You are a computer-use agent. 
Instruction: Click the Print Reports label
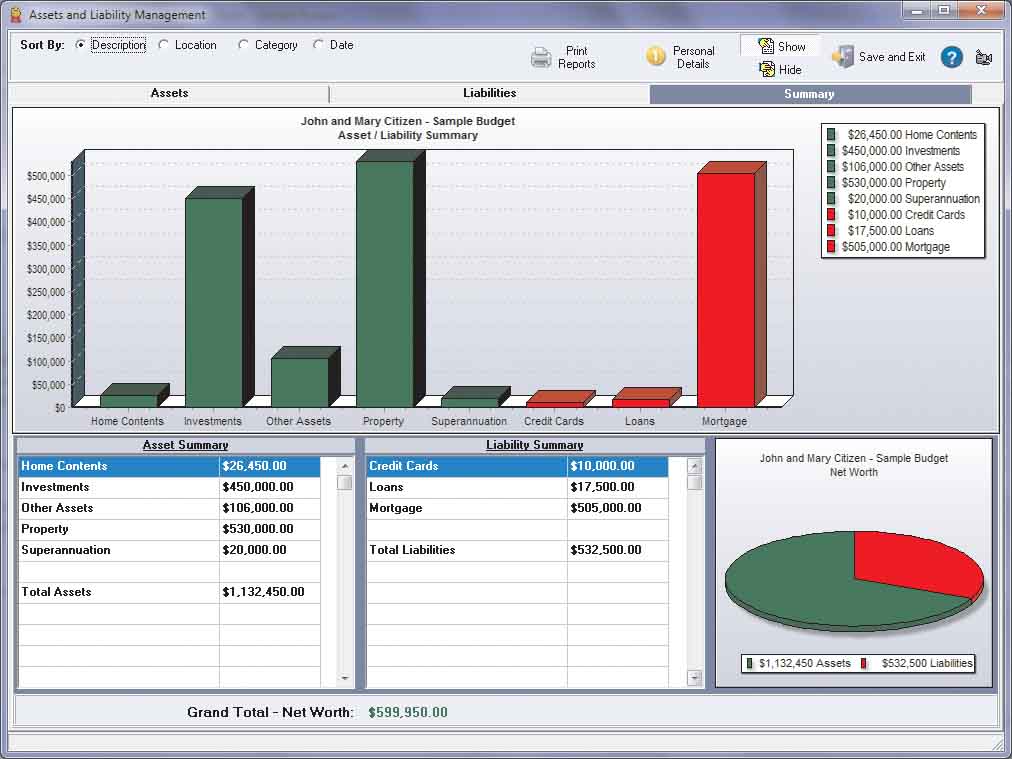point(576,57)
